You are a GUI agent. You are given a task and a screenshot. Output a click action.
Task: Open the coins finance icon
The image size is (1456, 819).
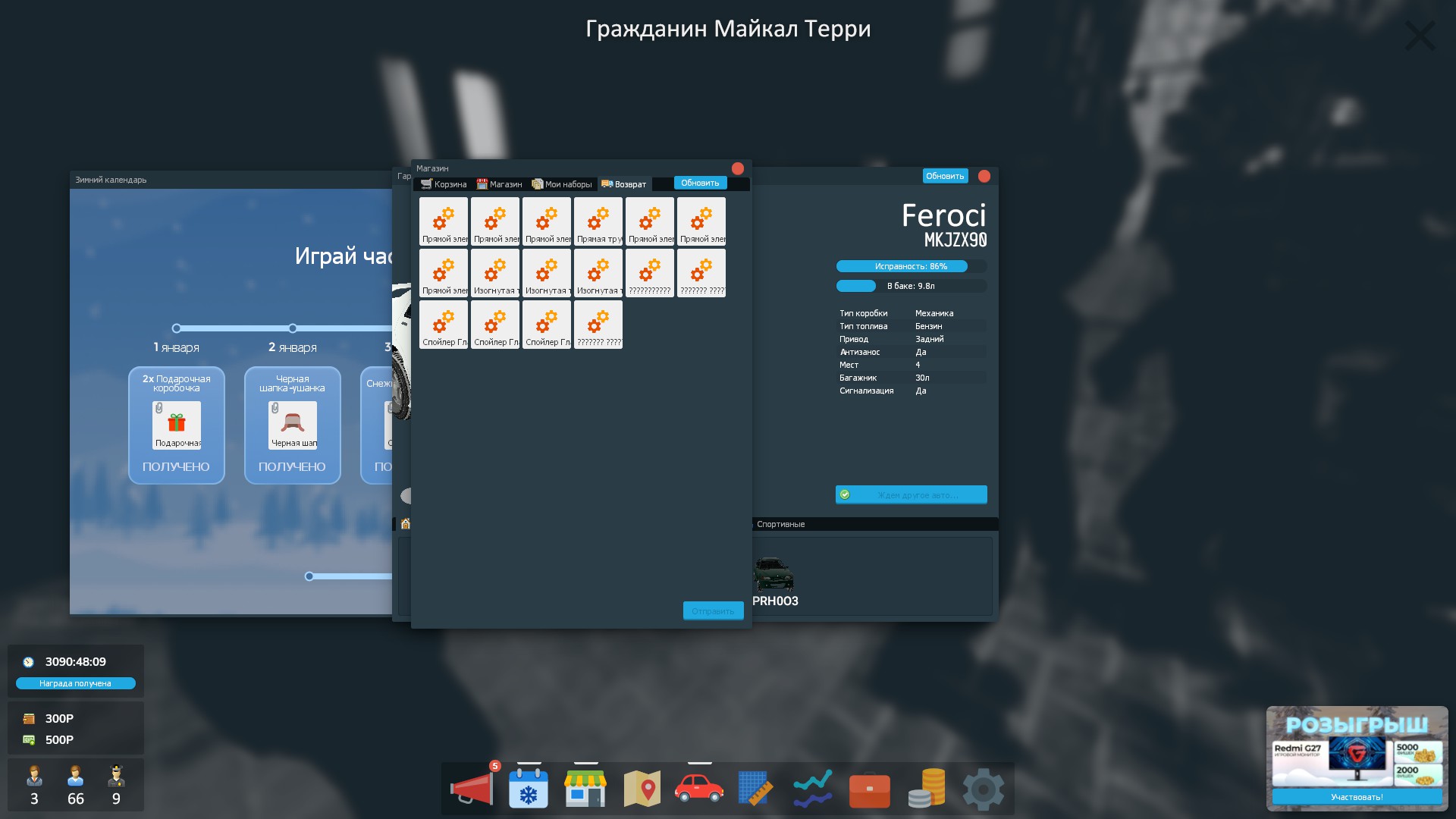[x=926, y=788]
